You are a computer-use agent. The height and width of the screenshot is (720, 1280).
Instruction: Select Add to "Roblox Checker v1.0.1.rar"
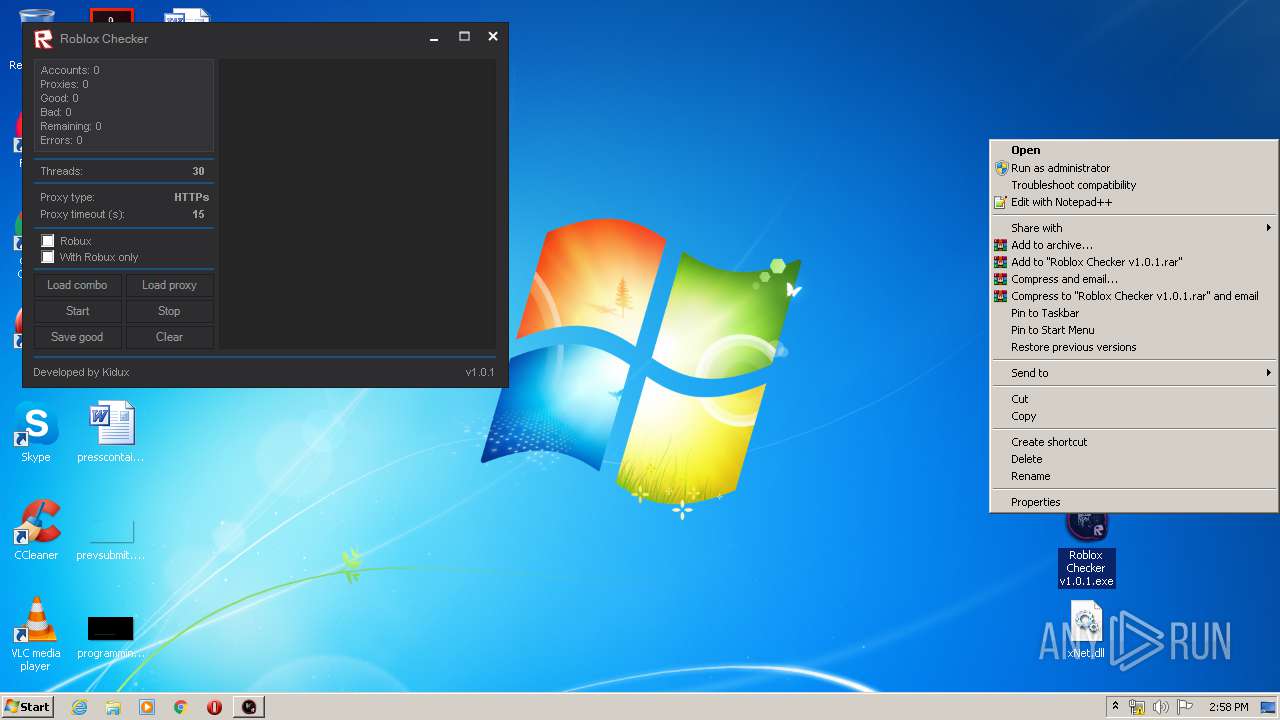point(1134,262)
